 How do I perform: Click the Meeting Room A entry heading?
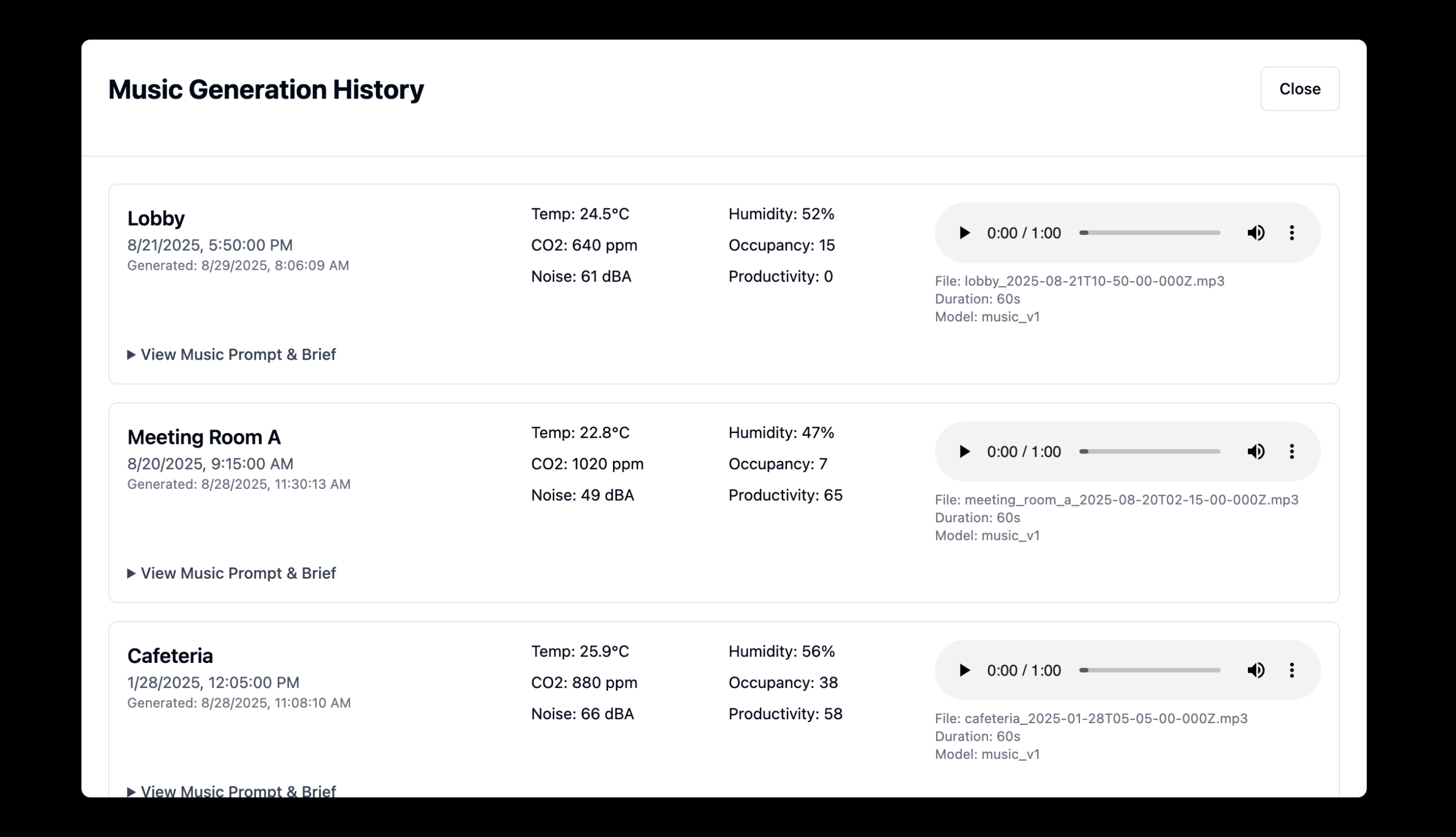point(204,437)
